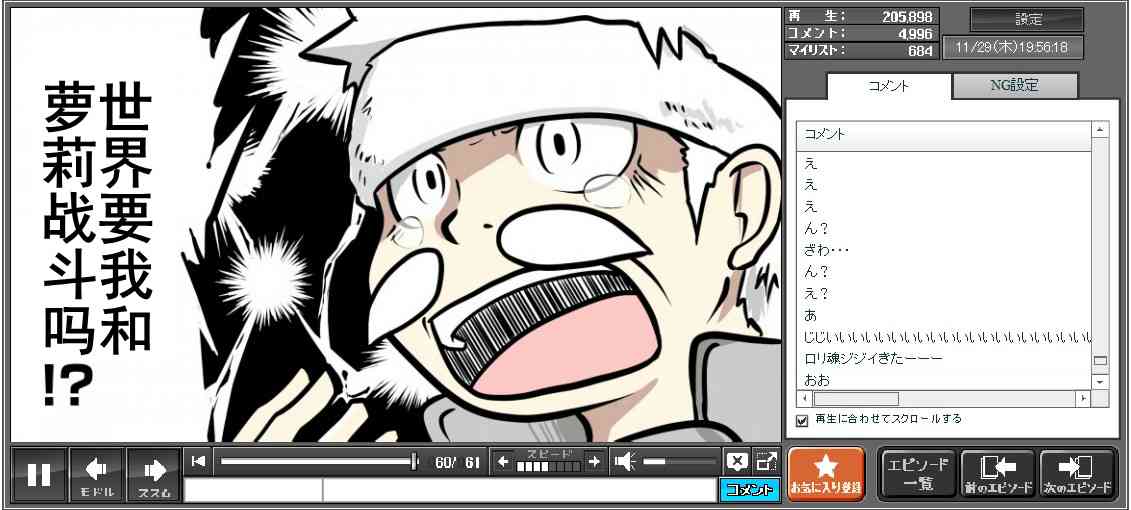Click the モドル back arrow button
This screenshot has width=1131, height=510.
97,474
